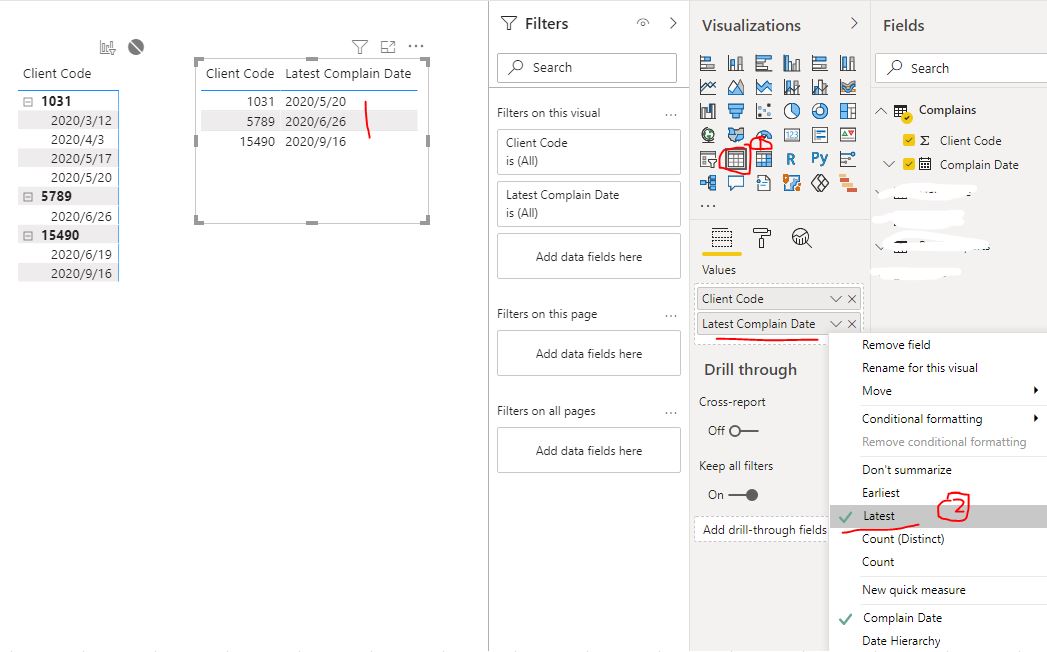The width and height of the screenshot is (1047, 652).
Task: Toggle Complain Date field checkbox
Action: (908, 164)
